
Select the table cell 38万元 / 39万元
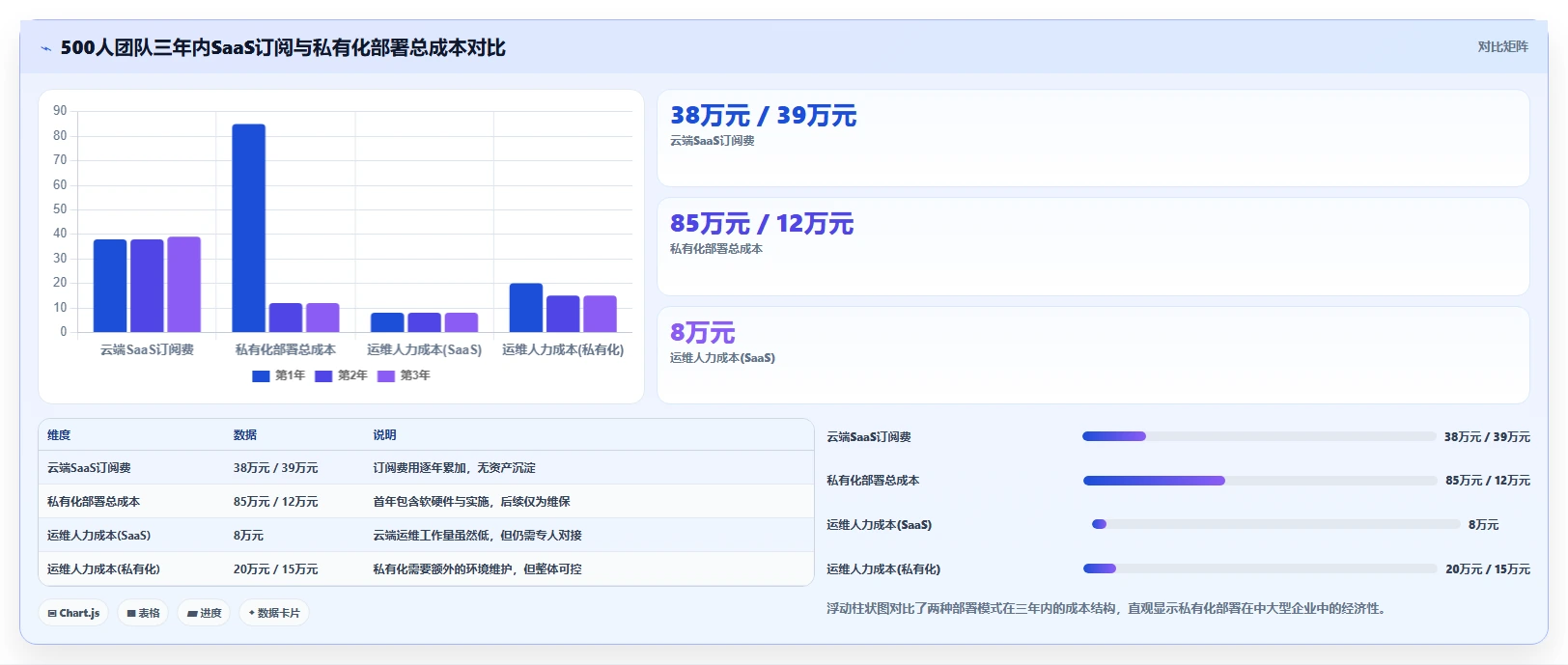[x=275, y=468]
